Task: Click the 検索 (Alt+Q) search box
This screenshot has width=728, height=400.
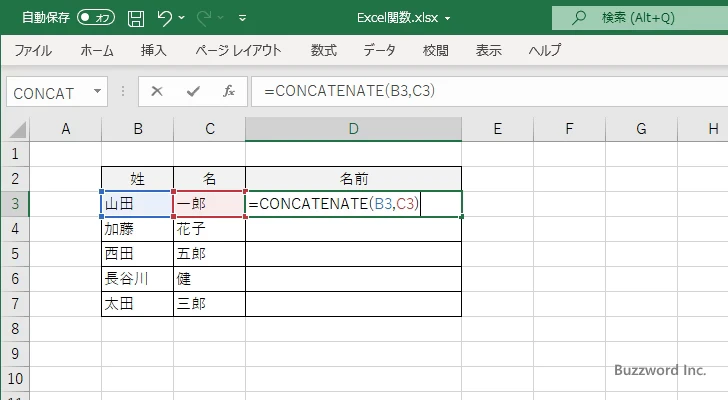Action: coord(640,18)
